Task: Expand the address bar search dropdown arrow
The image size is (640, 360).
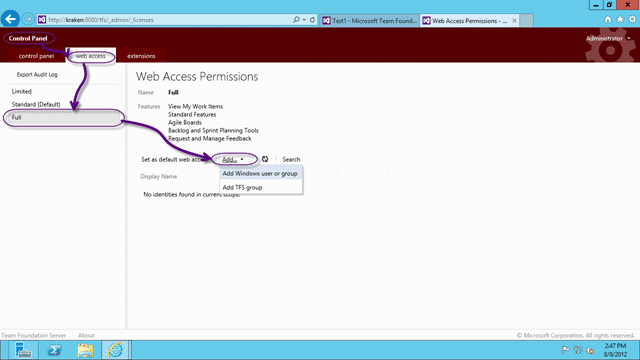Action: 304,20
